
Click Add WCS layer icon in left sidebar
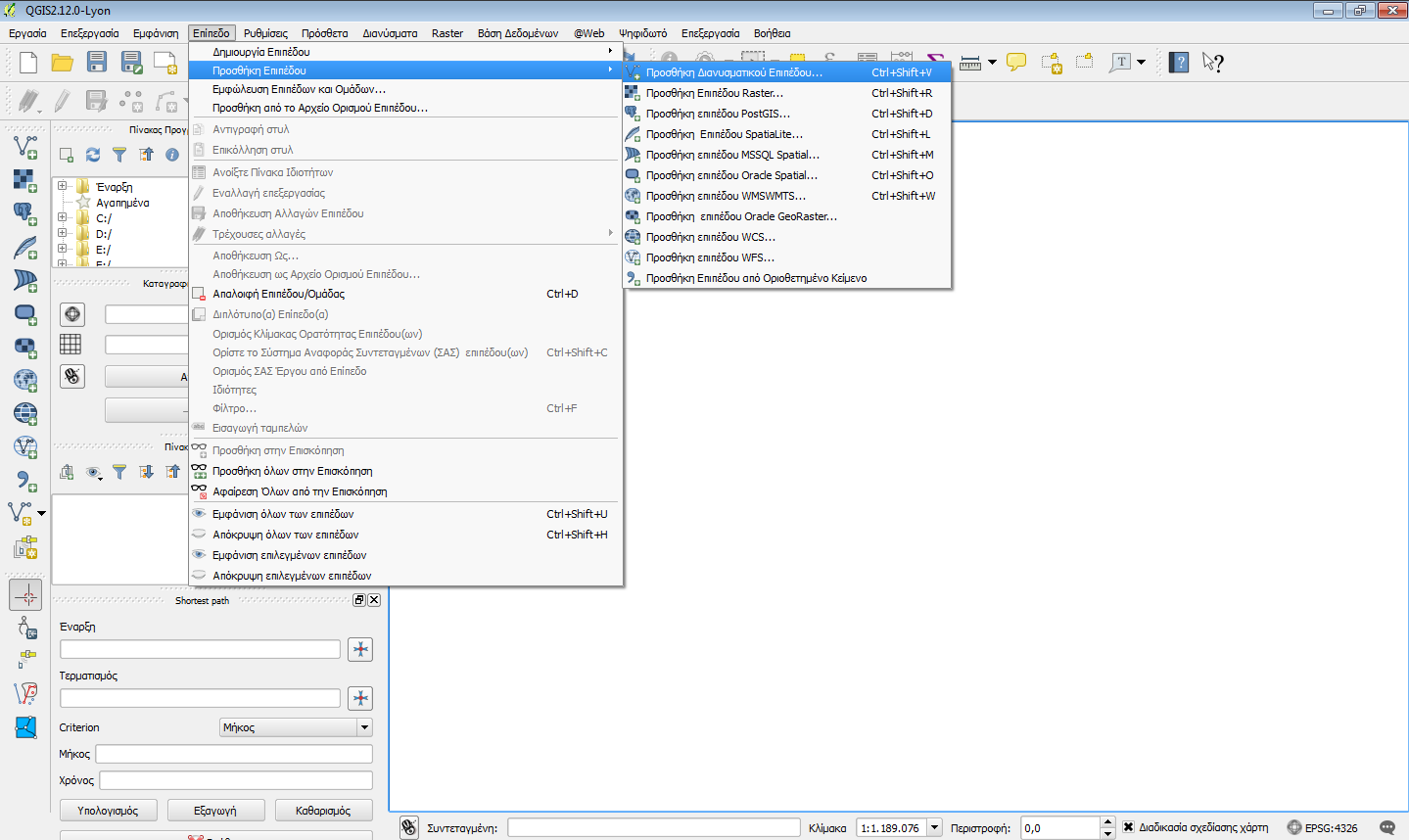[x=25, y=412]
